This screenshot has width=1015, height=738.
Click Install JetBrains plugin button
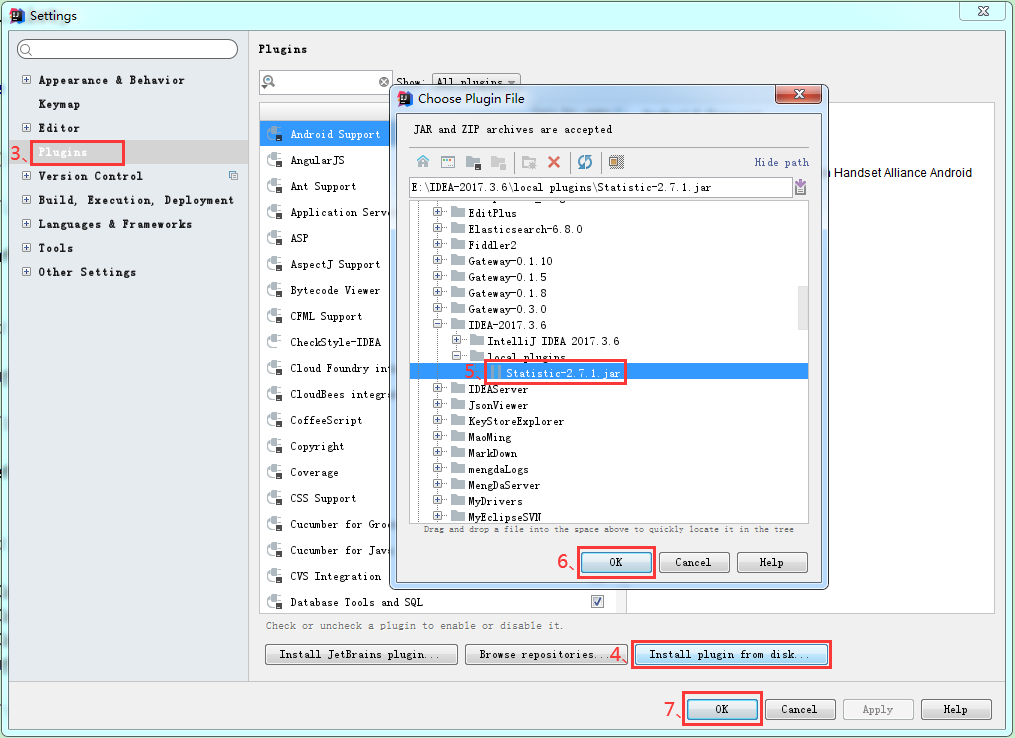coord(361,654)
